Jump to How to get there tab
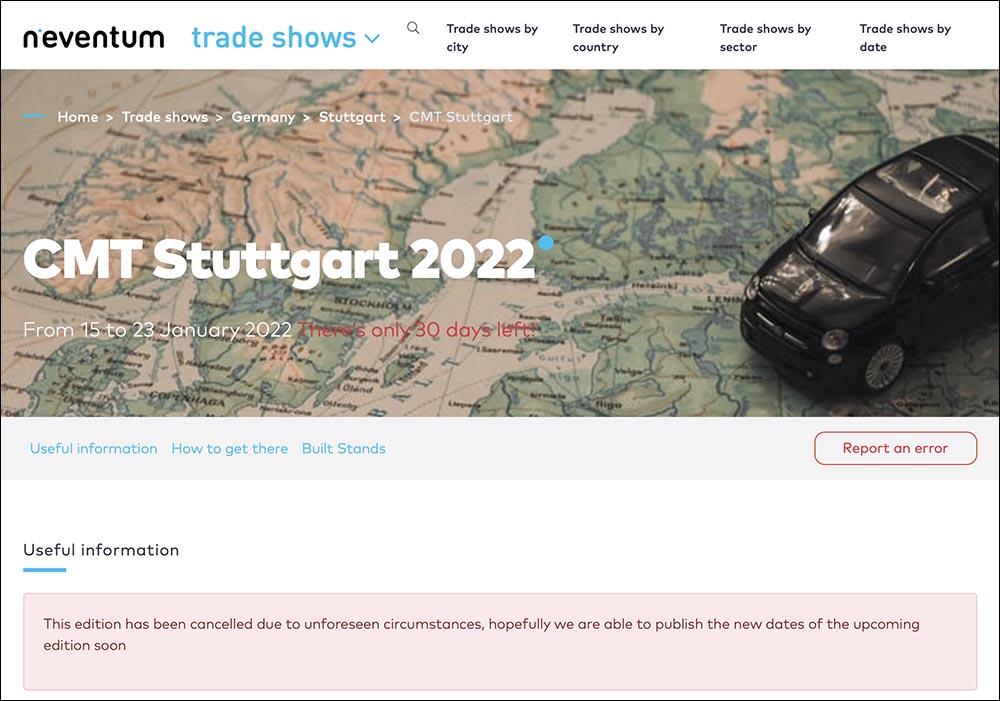This screenshot has width=1000, height=701. (x=230, y=448)
